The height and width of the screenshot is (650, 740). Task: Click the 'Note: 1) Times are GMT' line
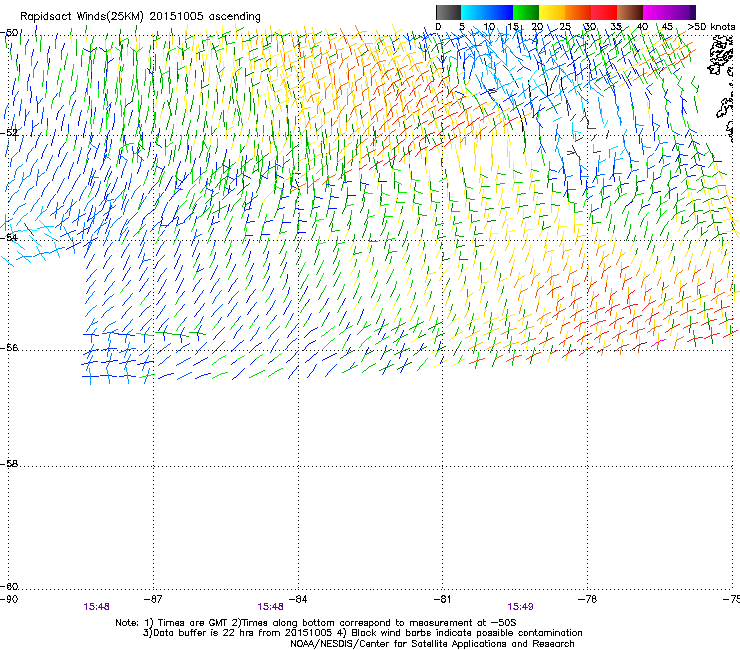point(315,623)
